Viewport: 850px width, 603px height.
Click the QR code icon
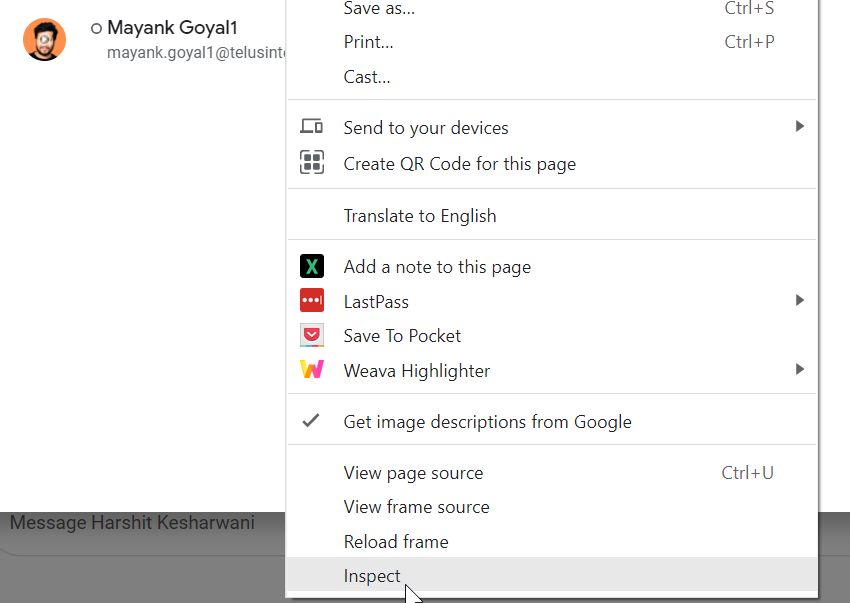[312, 162]
